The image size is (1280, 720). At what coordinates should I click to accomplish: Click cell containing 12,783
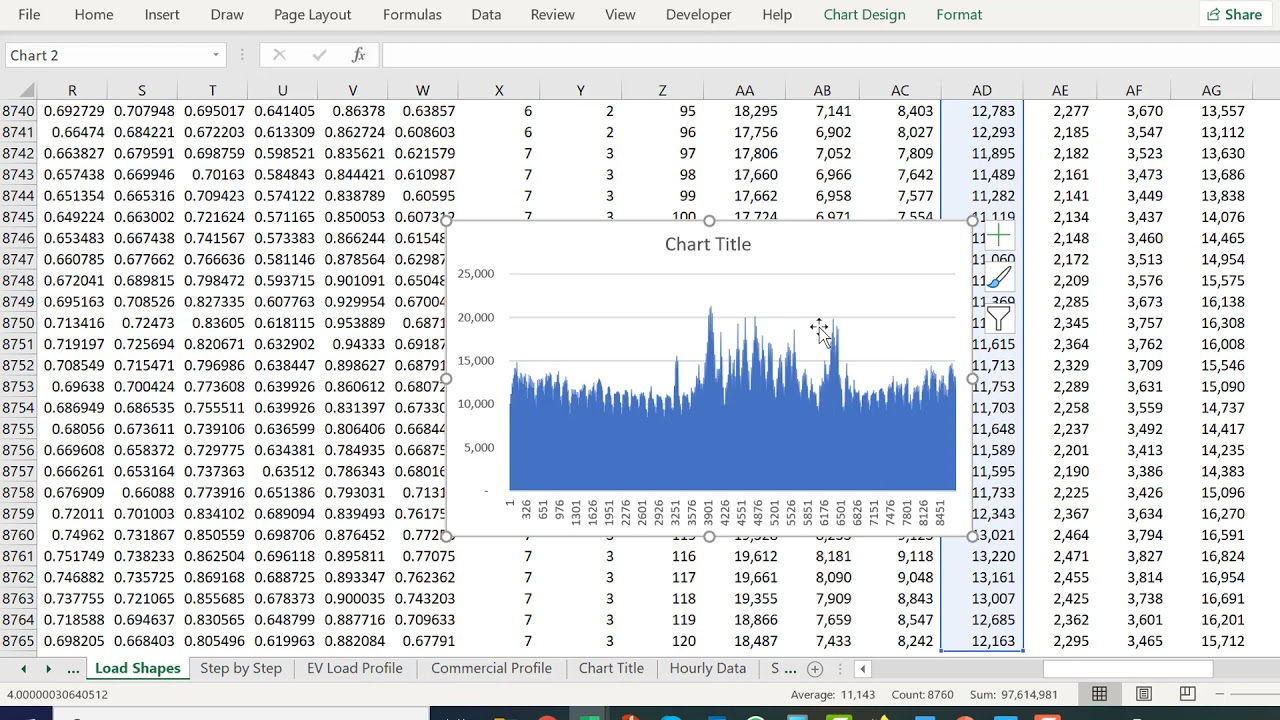tap(982, 111)
